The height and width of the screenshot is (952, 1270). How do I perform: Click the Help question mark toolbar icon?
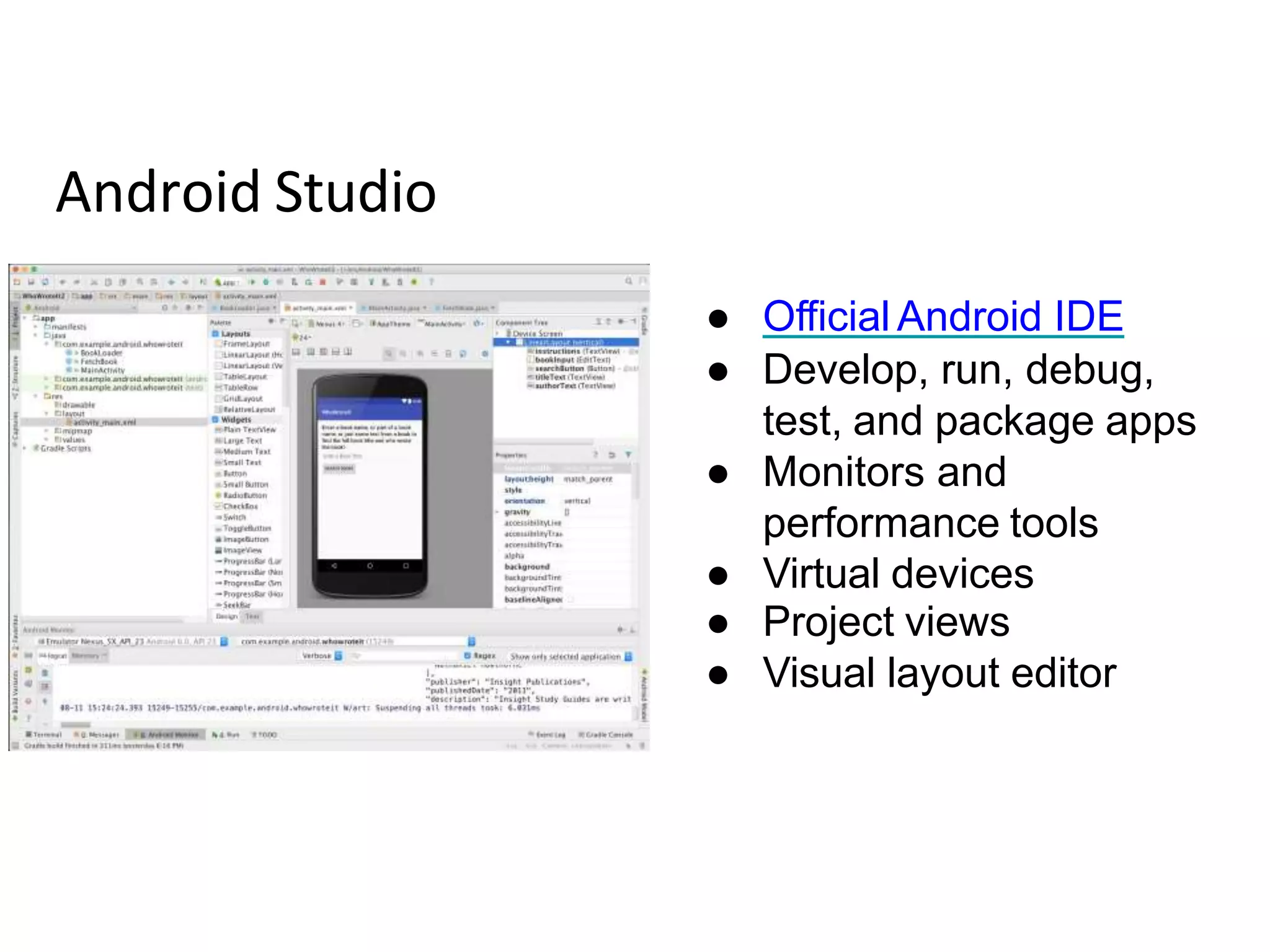(x=432, y=282)
